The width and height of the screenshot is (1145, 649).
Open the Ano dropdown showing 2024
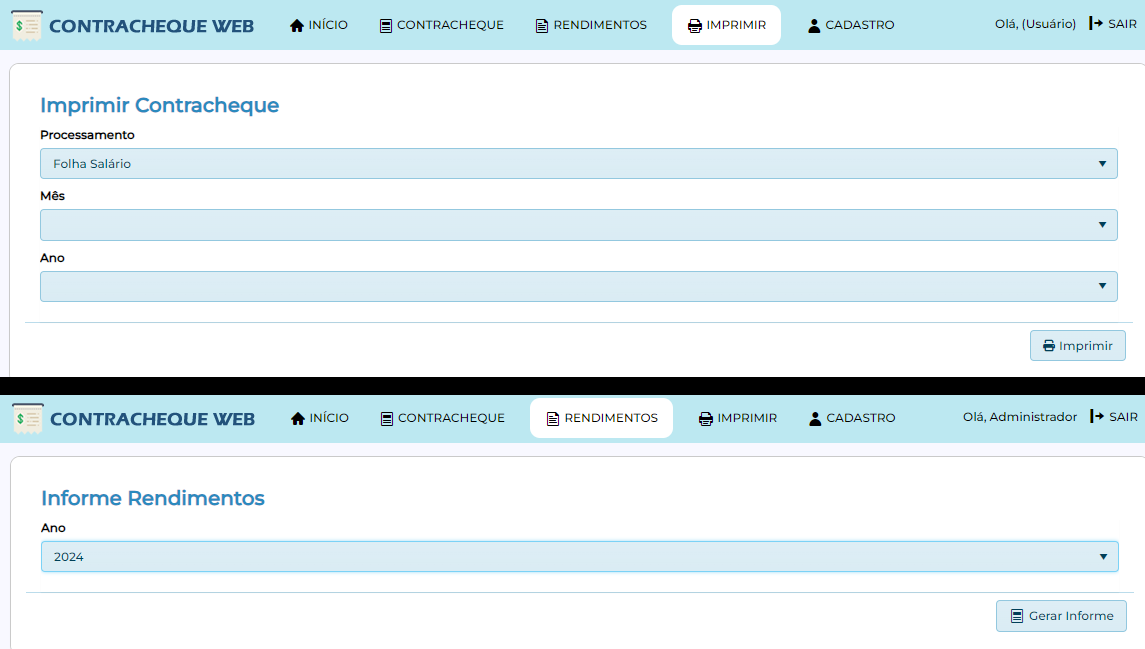coord(579,557)
